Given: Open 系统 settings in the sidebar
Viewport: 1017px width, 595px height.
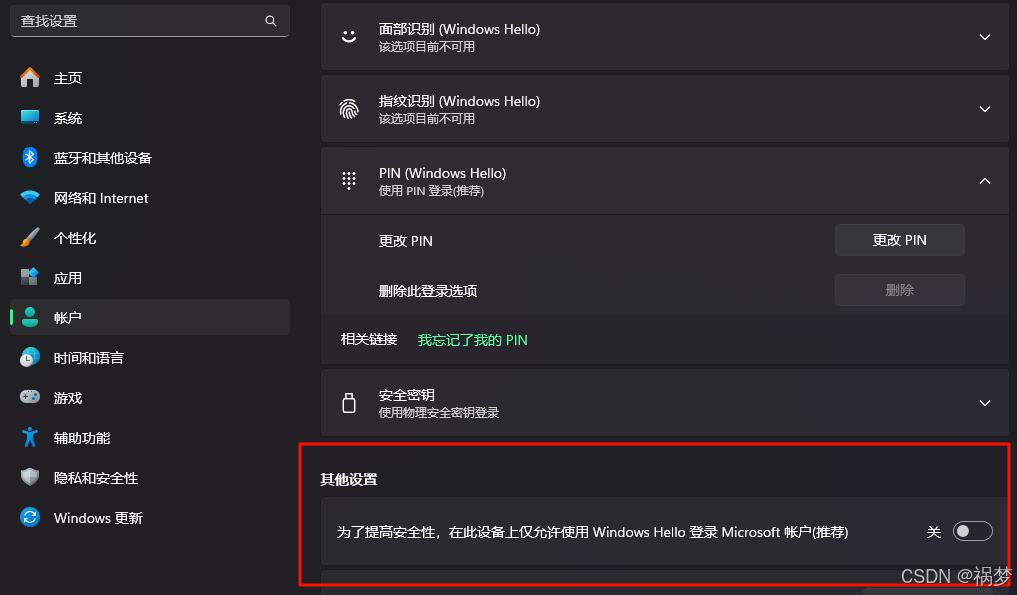Looking at the screenshot, I should (150, 118).
